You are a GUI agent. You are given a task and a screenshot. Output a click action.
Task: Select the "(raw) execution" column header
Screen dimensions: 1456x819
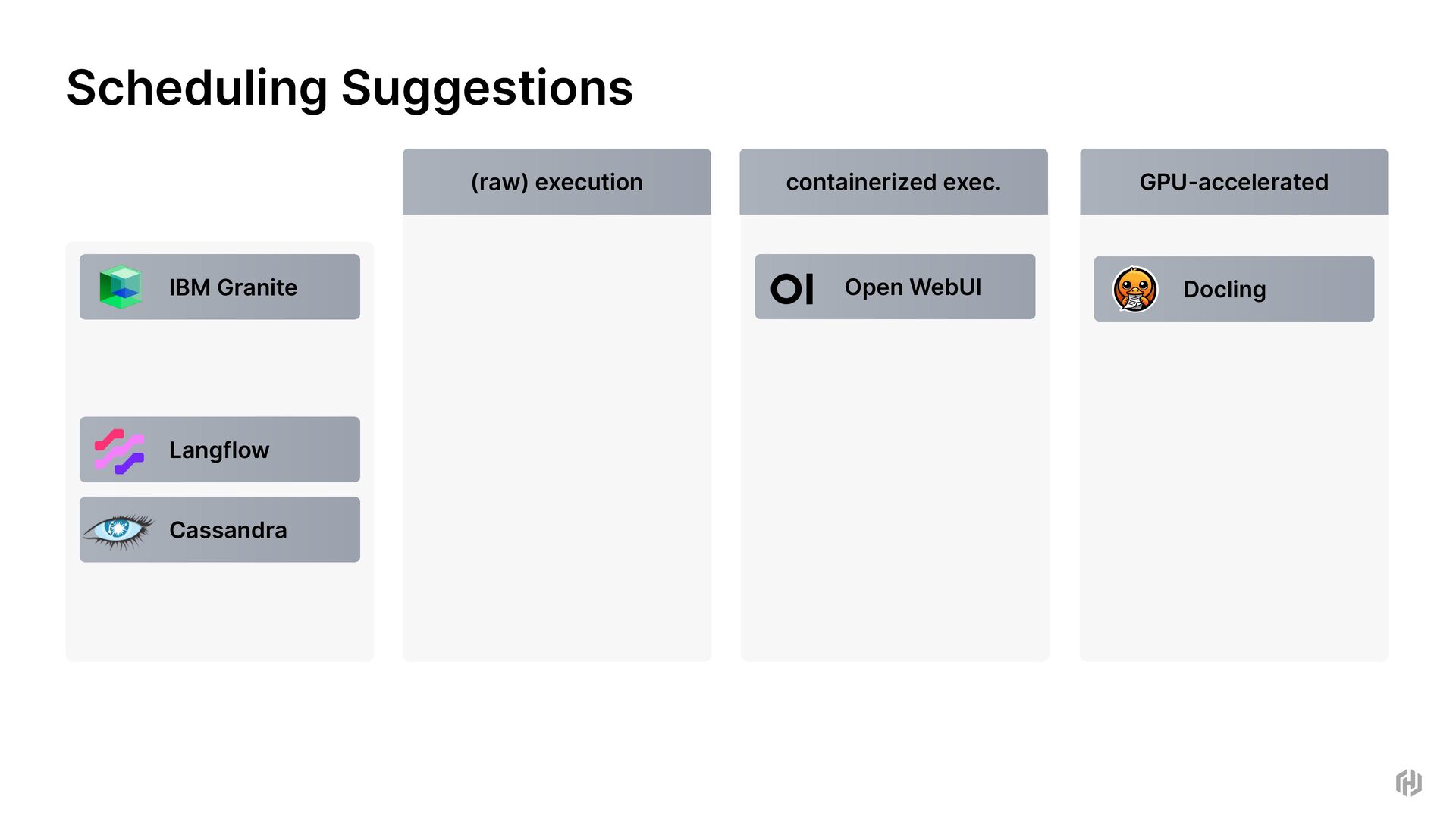(557, 182)
